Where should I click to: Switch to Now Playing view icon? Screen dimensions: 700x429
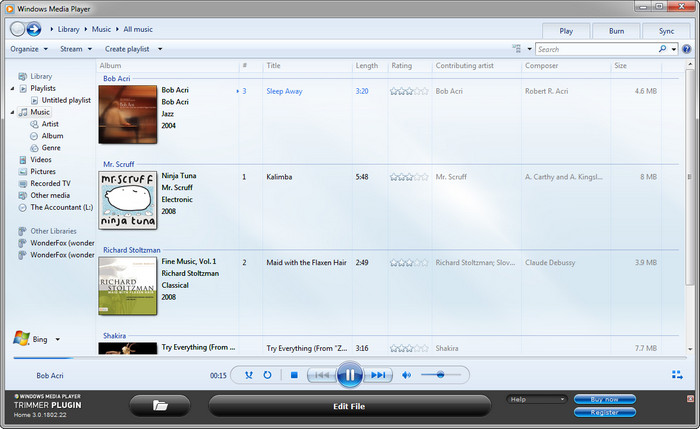(x=677, y=375)
